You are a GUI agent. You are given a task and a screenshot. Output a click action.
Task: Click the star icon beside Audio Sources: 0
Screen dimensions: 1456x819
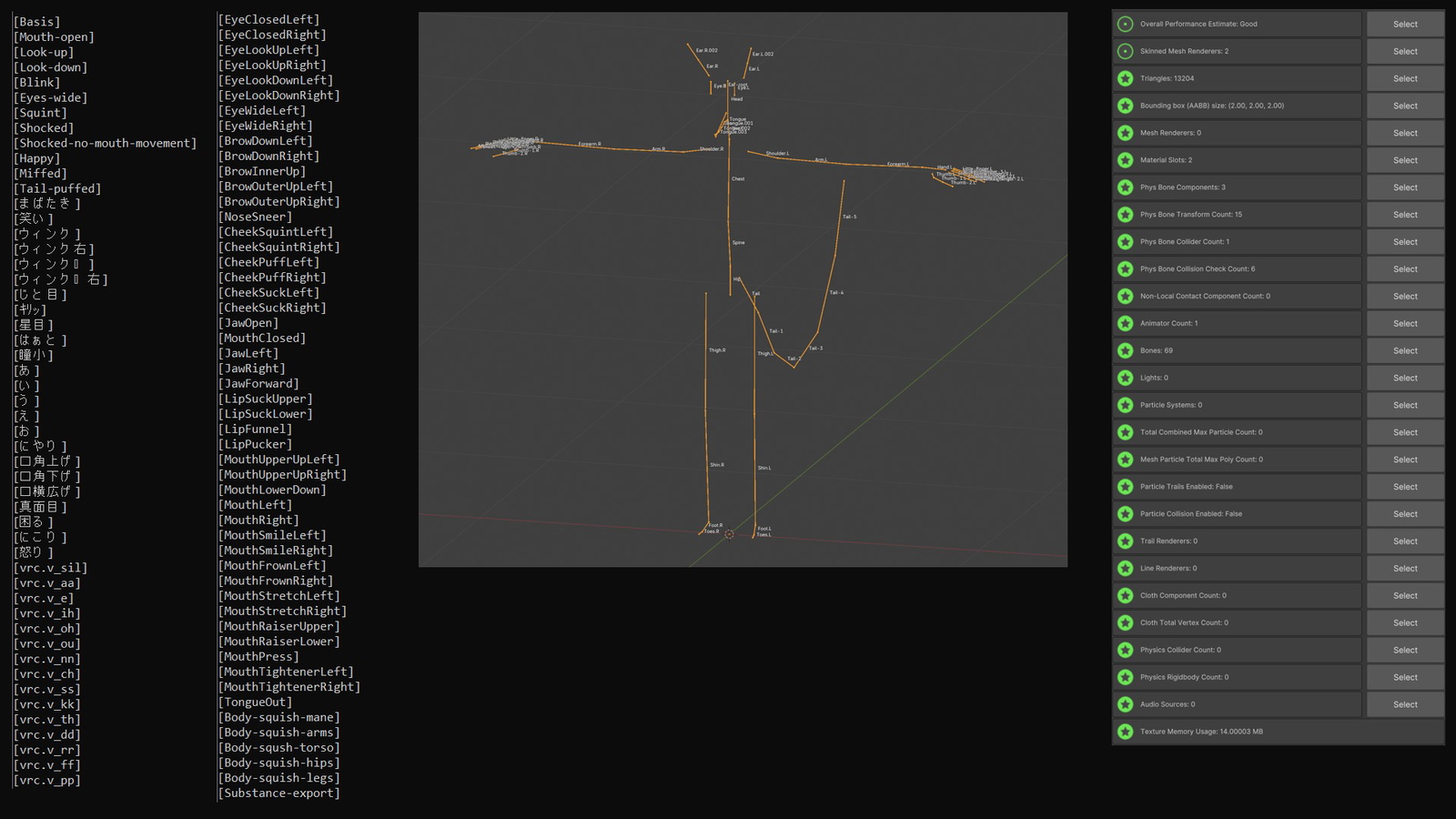pyautogui.click(x=1126, y=704)
